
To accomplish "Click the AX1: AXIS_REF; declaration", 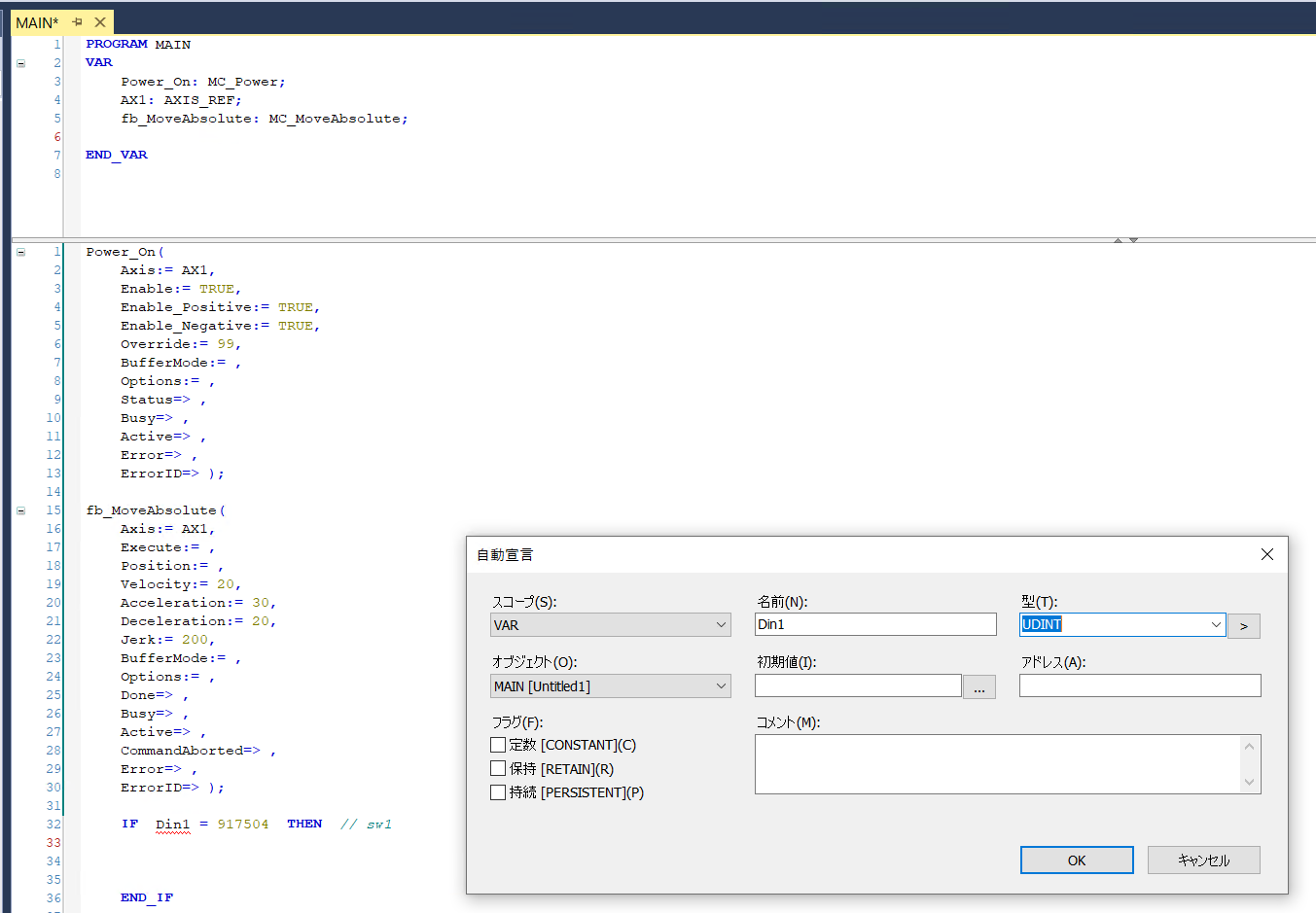I will [181, 100].
